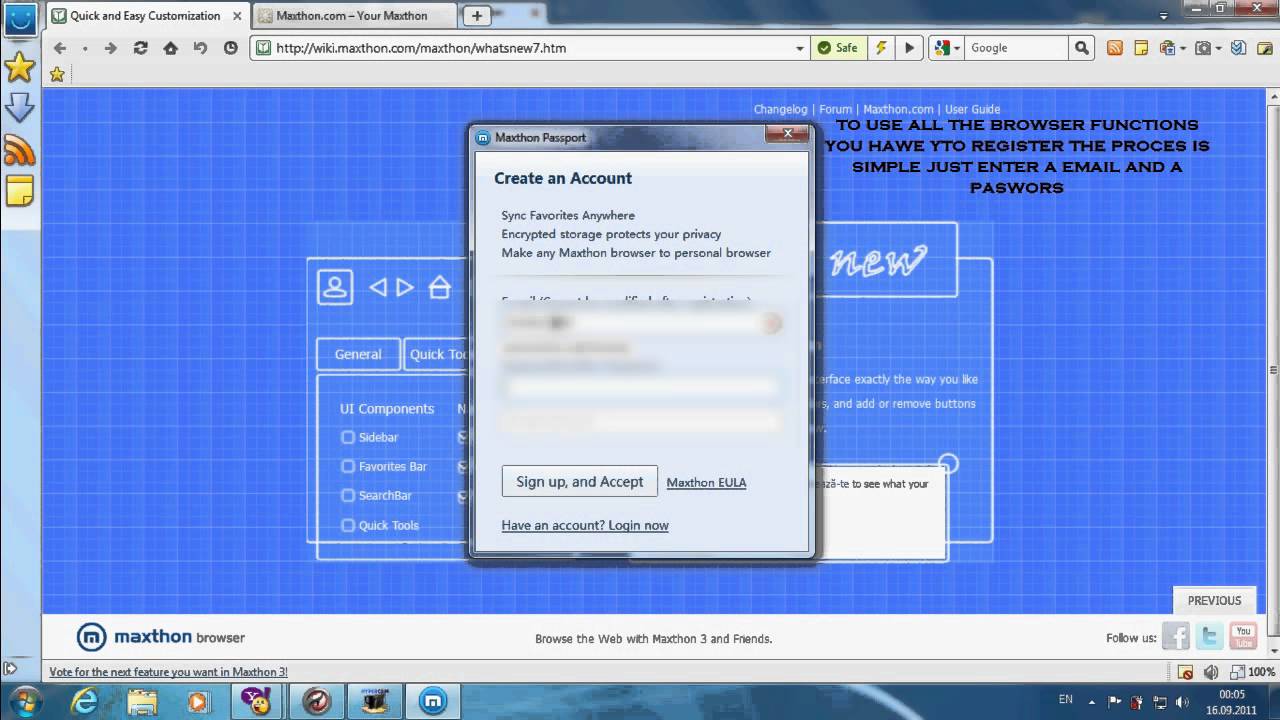Add bookmark with the favorites bar star
Screen dimensions: 1280x720
click(57, 74)
